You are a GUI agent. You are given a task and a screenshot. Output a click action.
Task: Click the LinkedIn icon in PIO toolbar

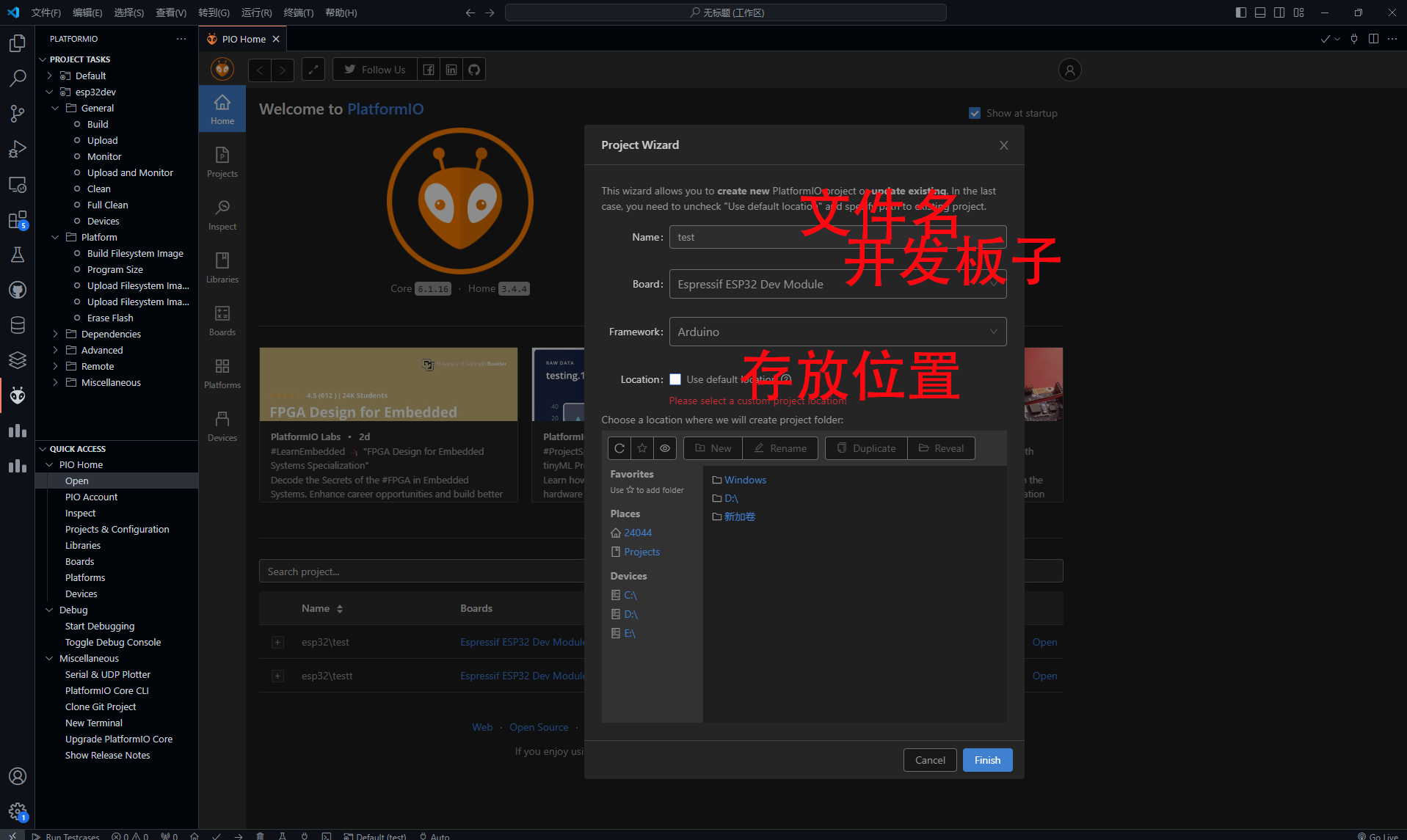click(451, 70)
